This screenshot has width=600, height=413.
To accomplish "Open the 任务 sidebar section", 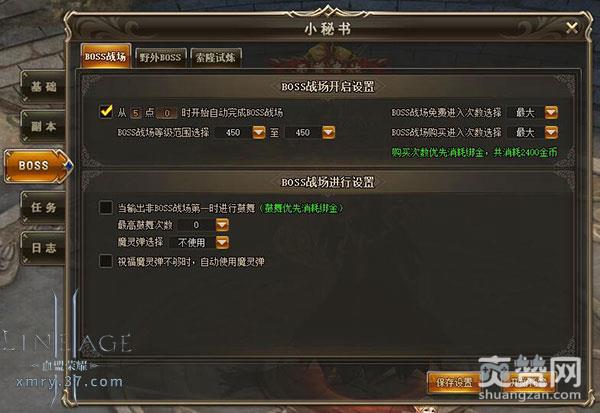I will click(43, 207).
